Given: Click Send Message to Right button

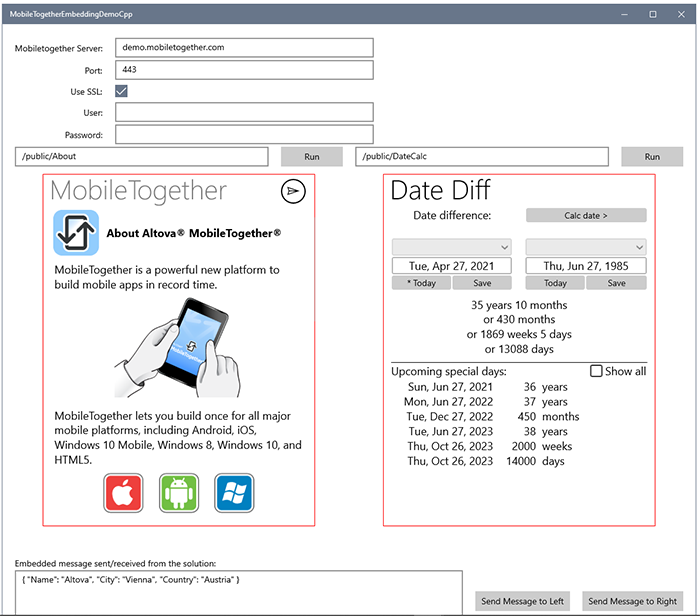Looking at the screenshot, I should (632, 601).
